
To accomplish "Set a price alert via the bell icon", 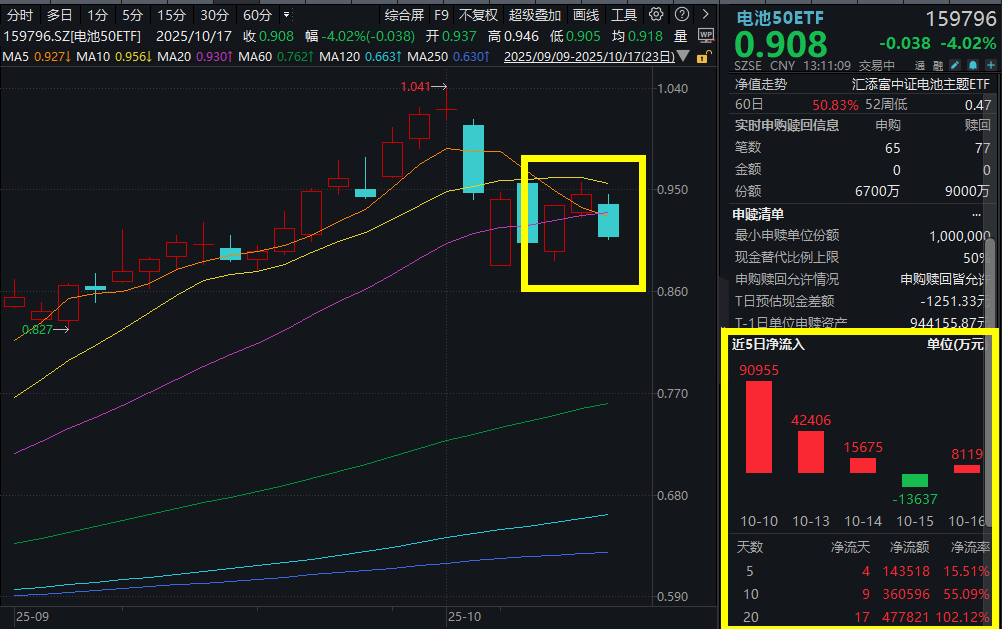I will point(972,64).
